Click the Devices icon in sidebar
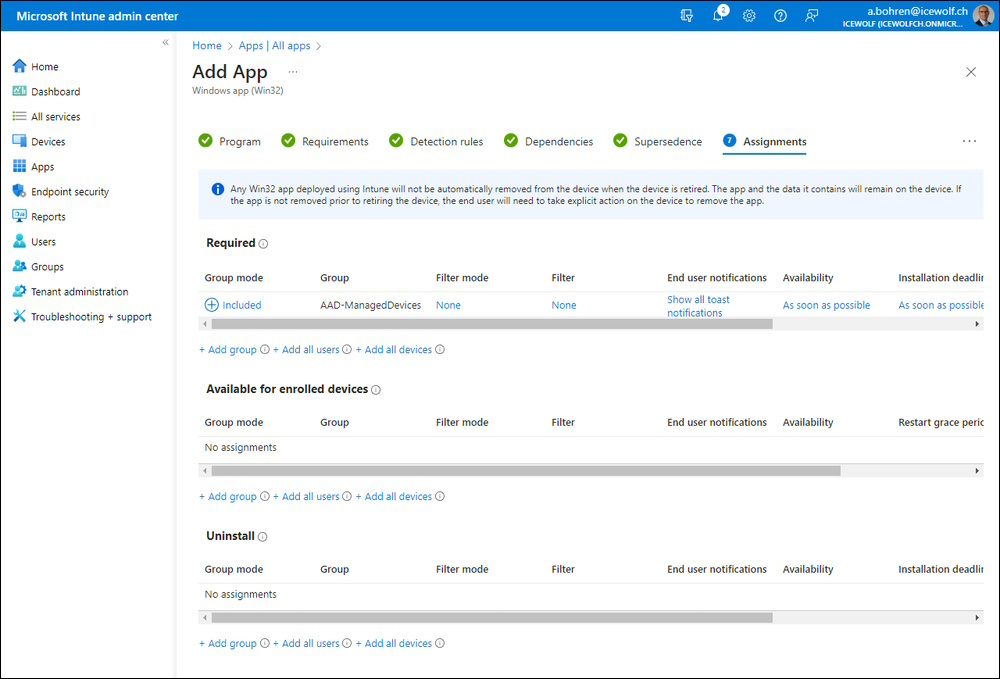 coord(19,142)
